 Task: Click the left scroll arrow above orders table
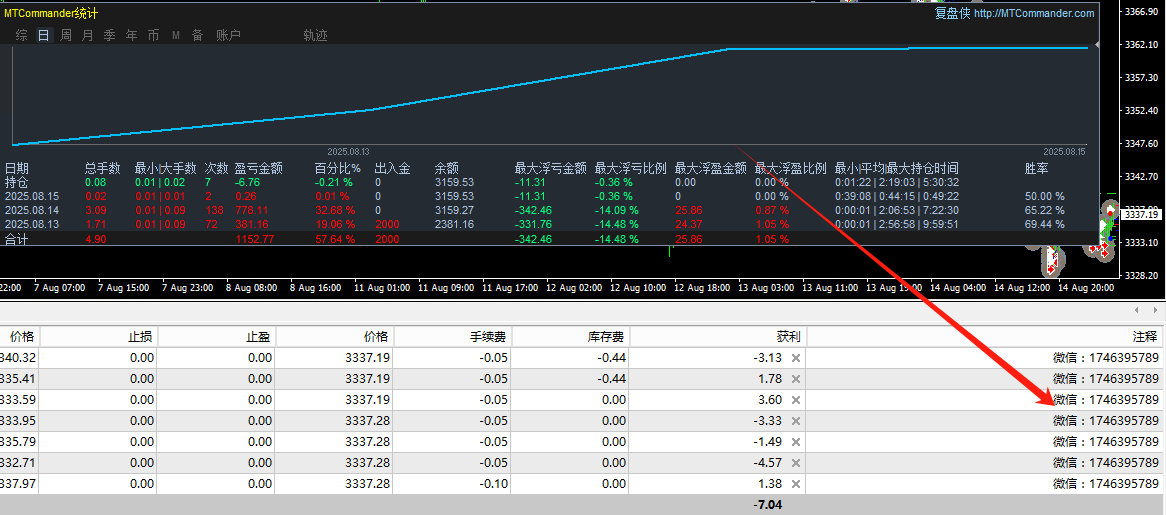tap(1136, 309)
